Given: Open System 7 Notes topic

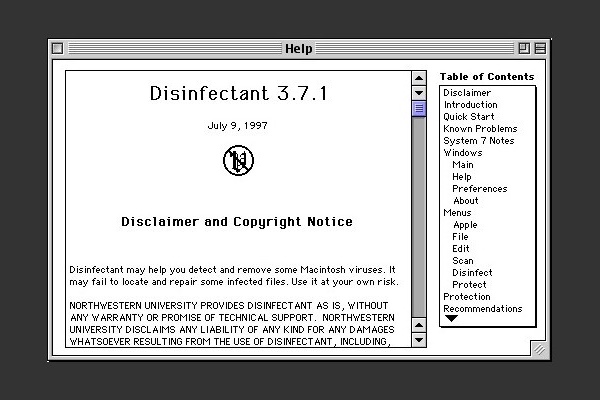Looking at the screenshot, I should [478, 141].
